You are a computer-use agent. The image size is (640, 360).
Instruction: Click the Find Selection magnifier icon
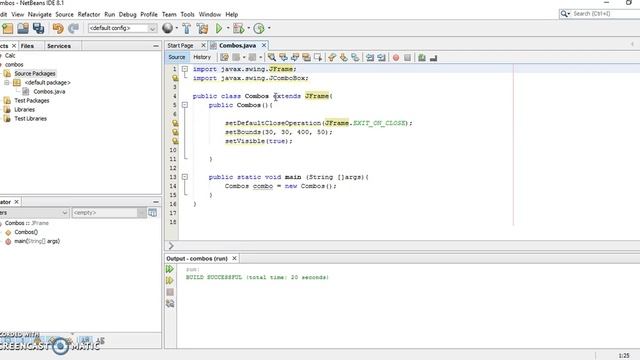pos(271,58)
